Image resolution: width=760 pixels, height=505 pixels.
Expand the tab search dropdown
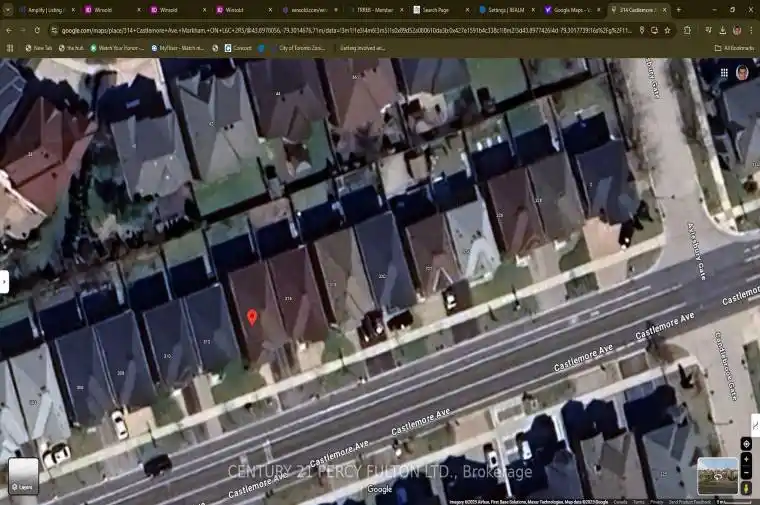(8, 10)
